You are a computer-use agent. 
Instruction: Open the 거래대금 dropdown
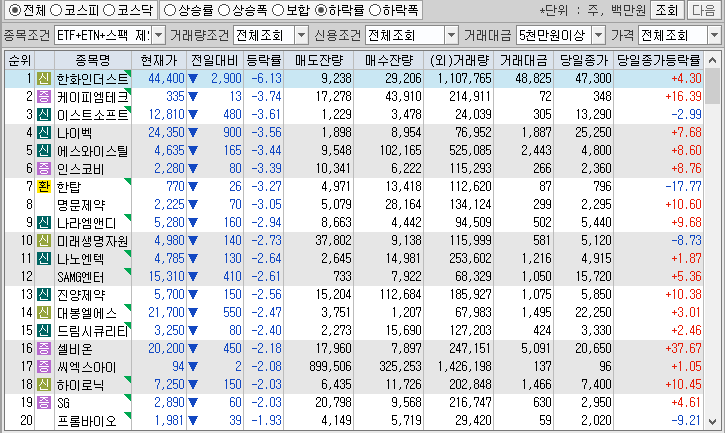click(599, 35)
